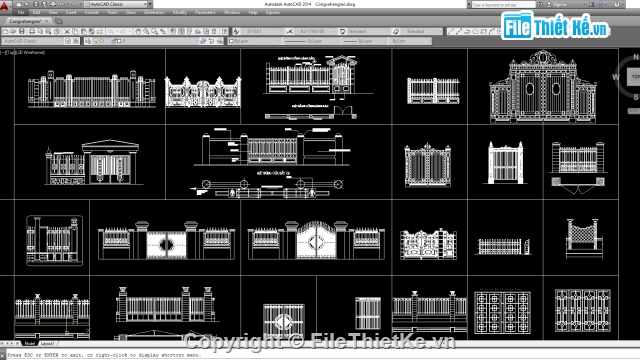Open the ByColor plot style dropdown
Viewport: 640px width, 360px height.
[411, 41]
